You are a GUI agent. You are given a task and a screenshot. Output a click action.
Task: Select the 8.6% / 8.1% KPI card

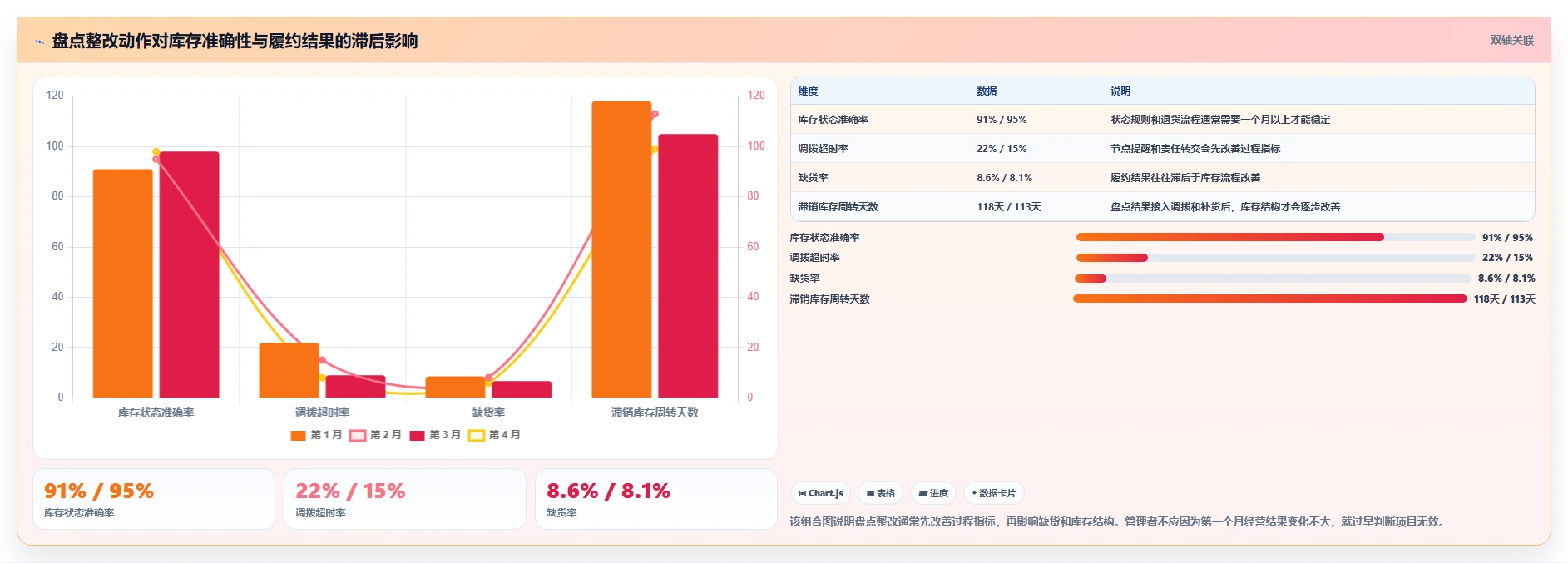pyautogui.click(x=656, y=499)
